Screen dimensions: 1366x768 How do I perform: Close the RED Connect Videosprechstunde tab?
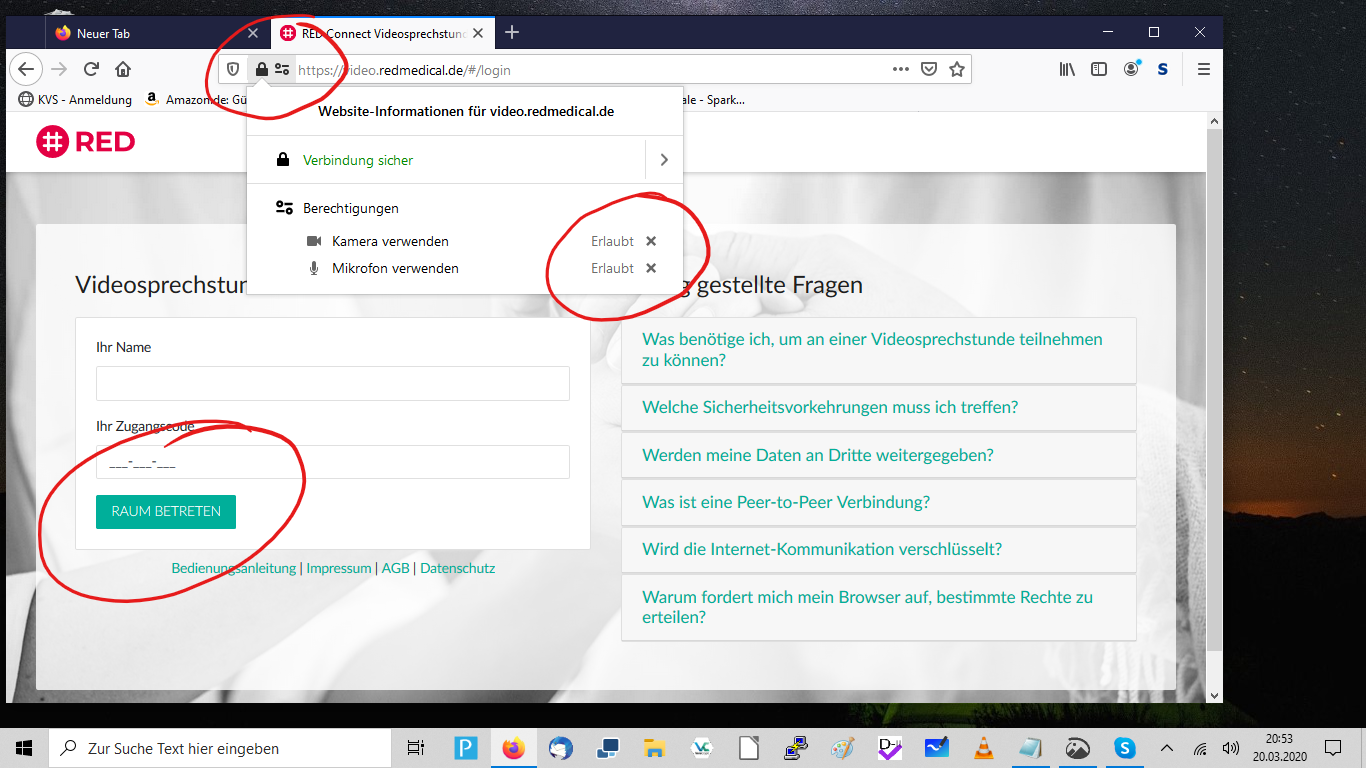479,33
